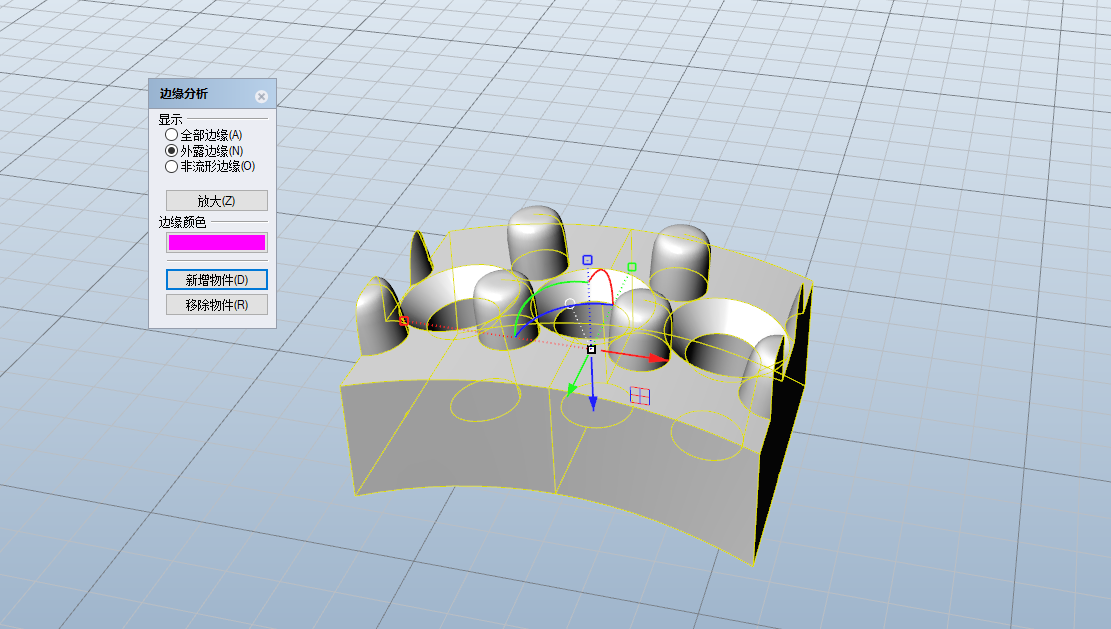Screen dimensions: 1111x629
Task: Click the 新增物件(D) button
Action: pyautogui.click(x=217, y=280)
